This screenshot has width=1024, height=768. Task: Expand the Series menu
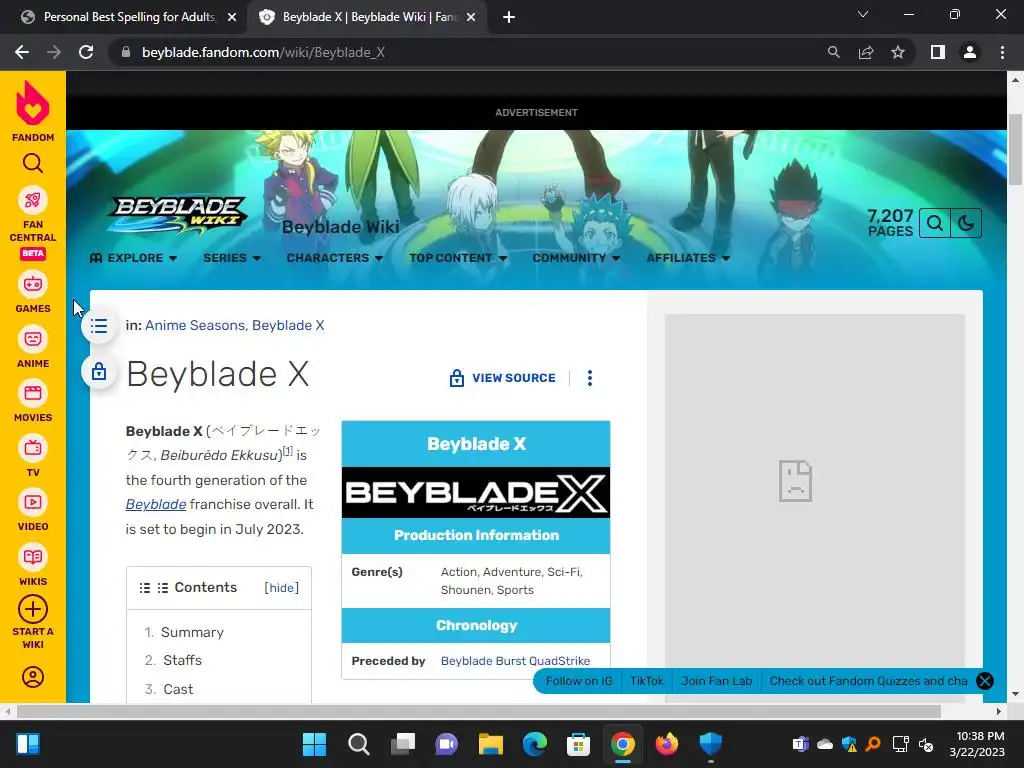pos(232,258)
